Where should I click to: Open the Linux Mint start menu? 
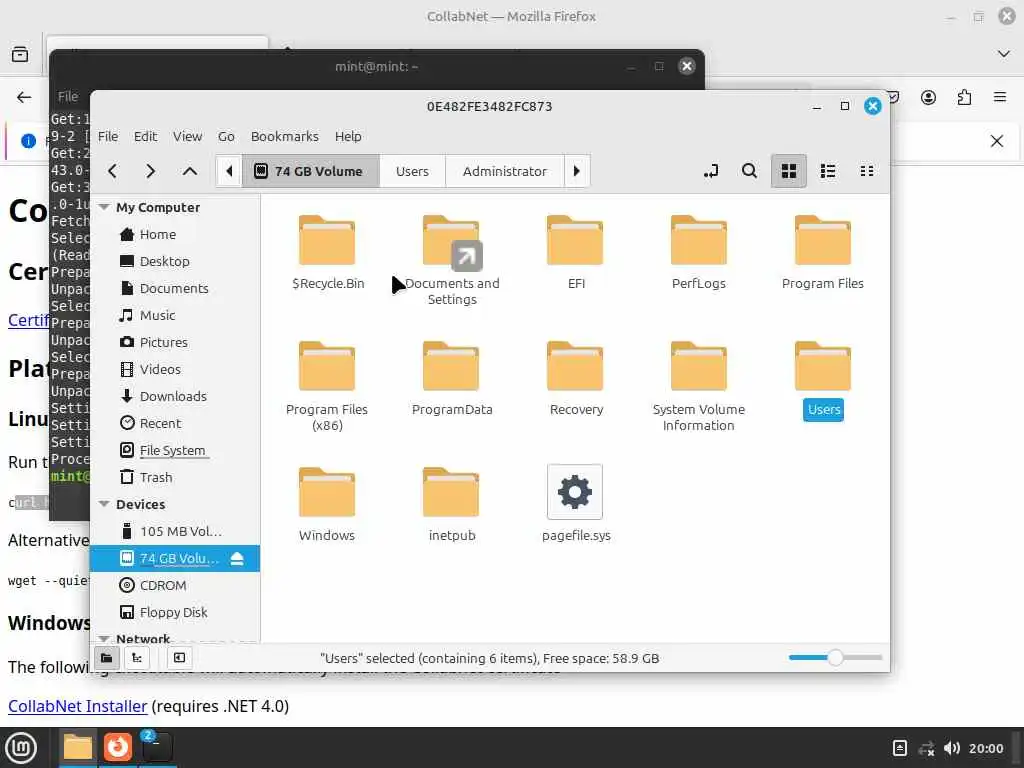click(x=21, y=747)
